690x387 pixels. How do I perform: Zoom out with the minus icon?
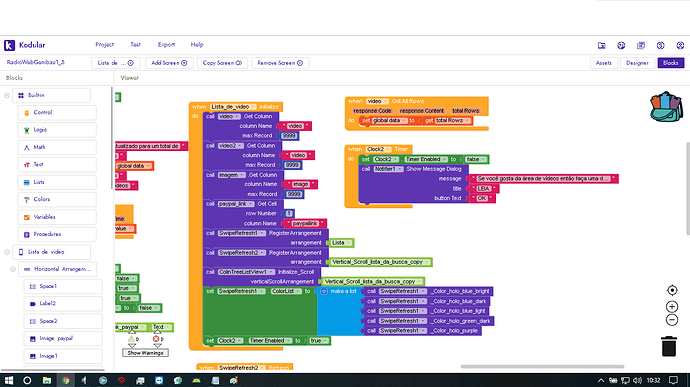(x=672, y=320)
